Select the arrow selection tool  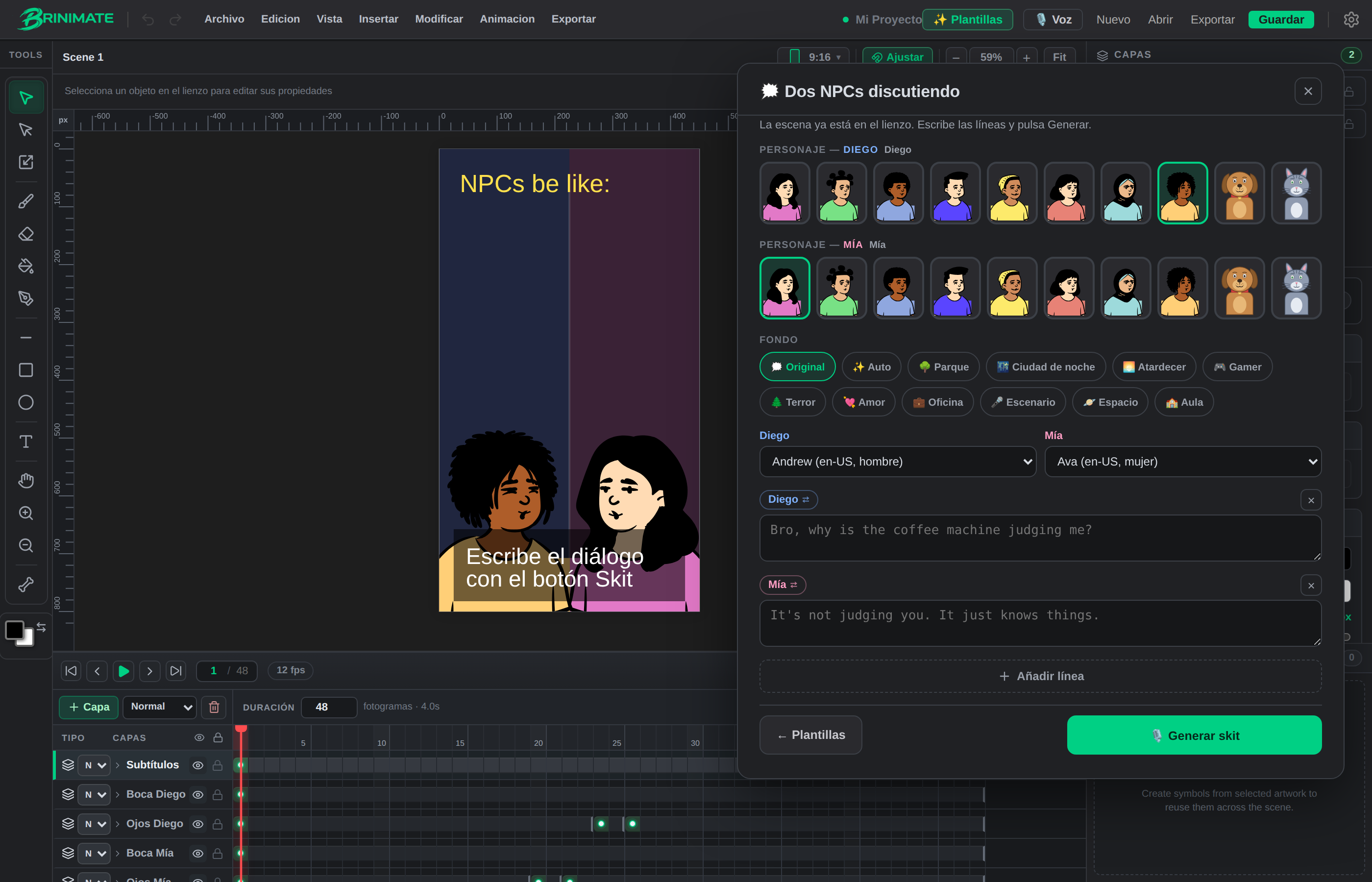pos(26,98)
